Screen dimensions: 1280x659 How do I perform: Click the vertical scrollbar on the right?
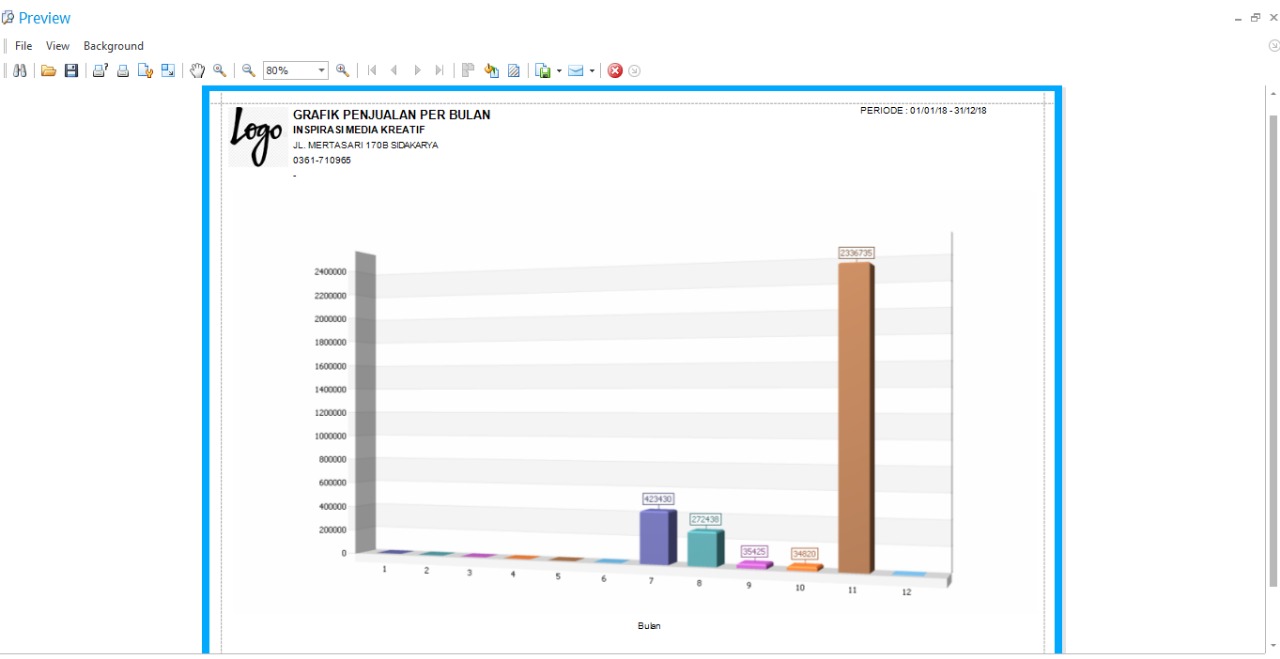(1272, 340)
